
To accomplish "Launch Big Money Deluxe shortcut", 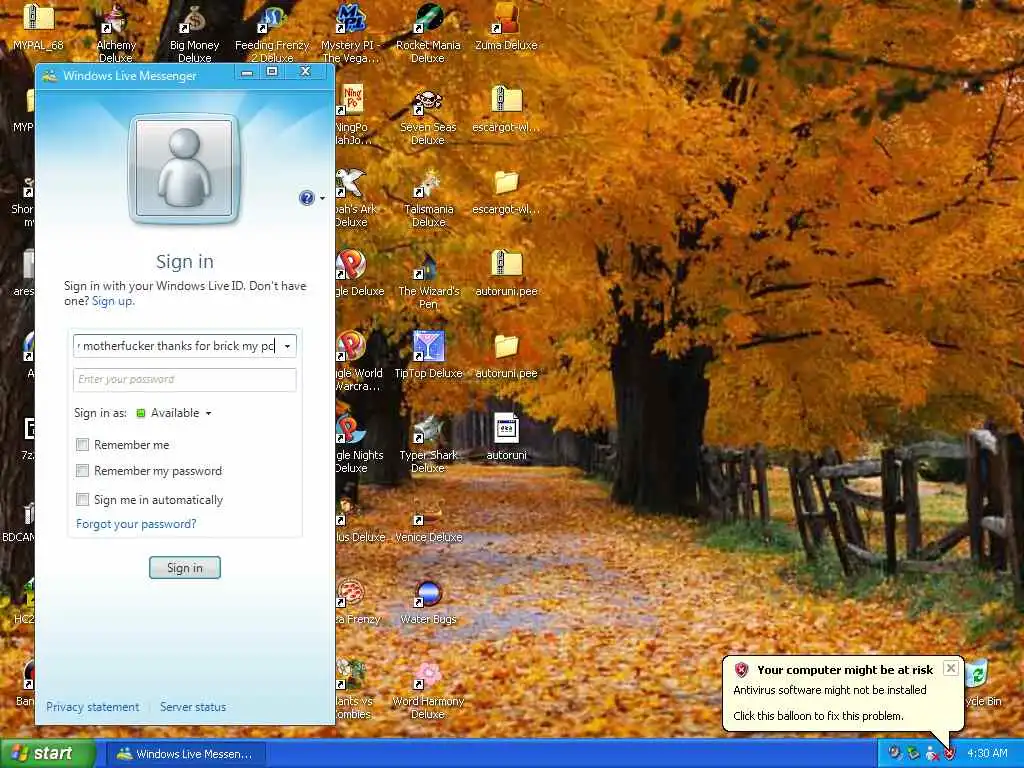I will point(194,20).
